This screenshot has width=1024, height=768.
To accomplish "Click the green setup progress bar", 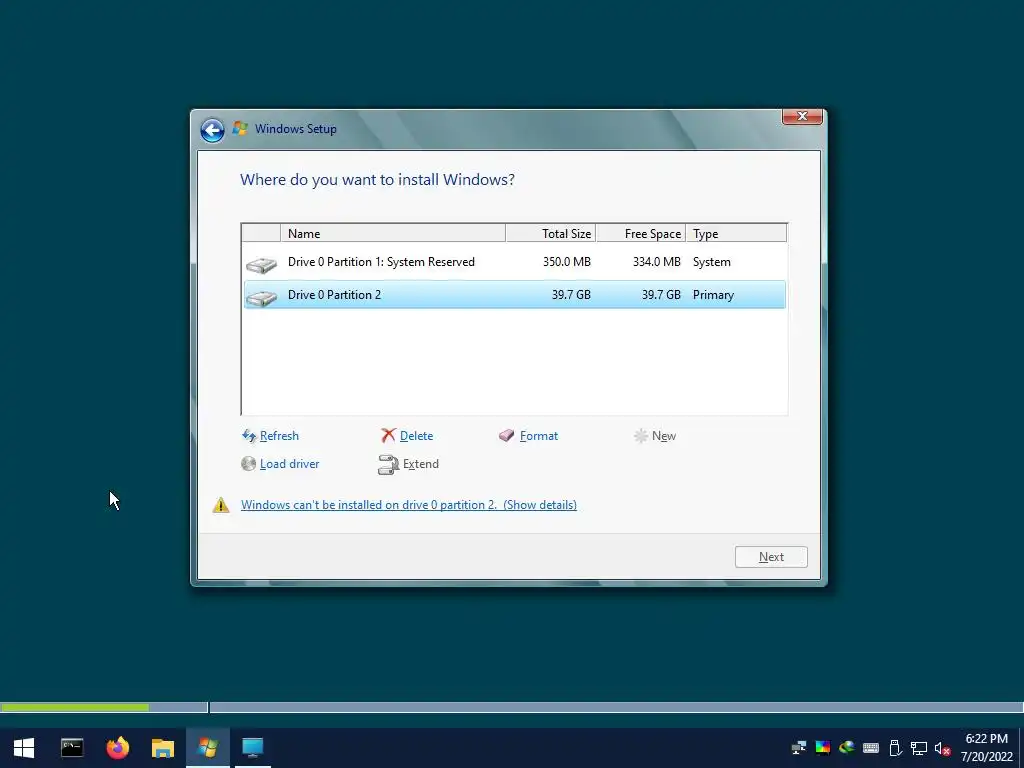I will [x=75, y=707].
